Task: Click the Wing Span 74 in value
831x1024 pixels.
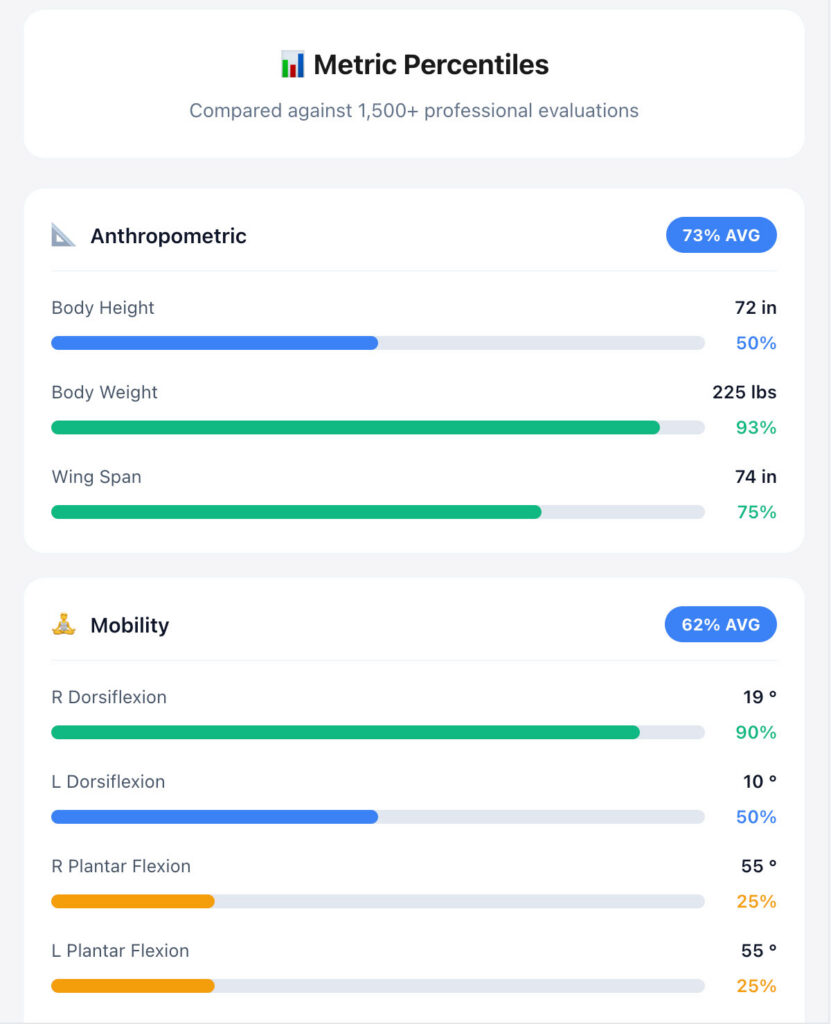Action: pyautogui.click(x=756, y=477)
